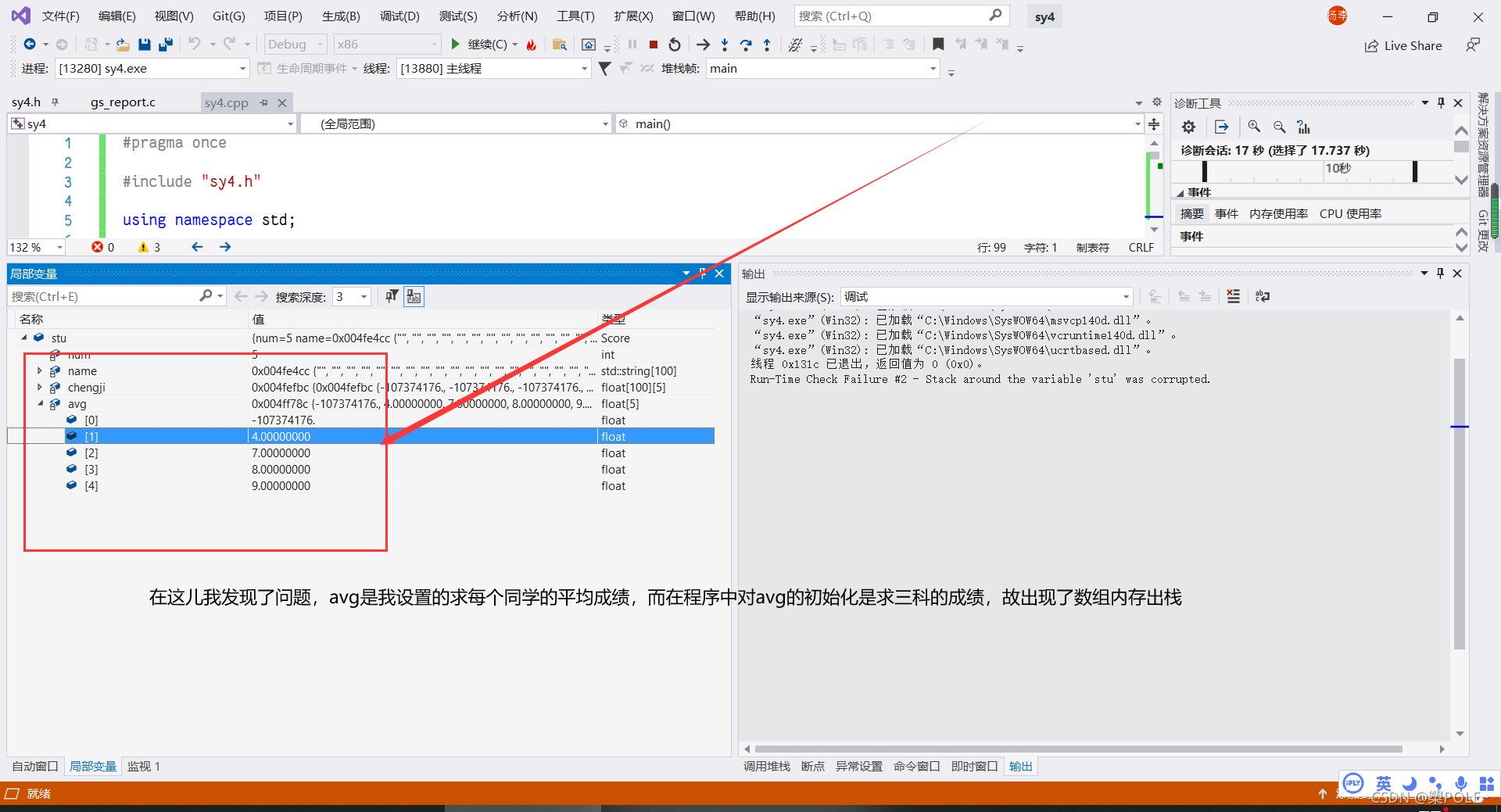The width and height of the screenshot is (1501, 812).
Task: Switch to 监视 1 tab
Action: (144, 766)
